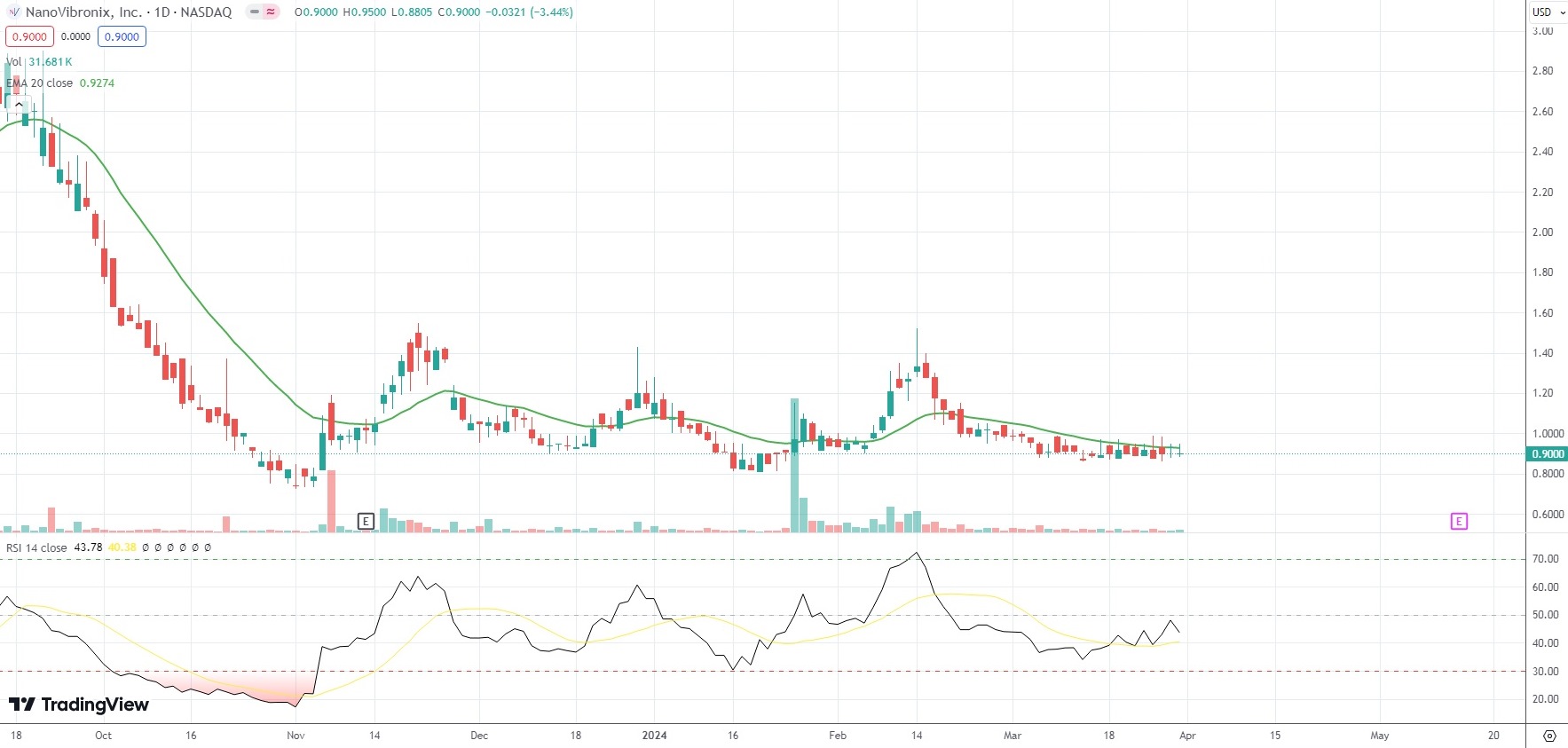Click the 1.60 price axis label

coord(1542,313)
